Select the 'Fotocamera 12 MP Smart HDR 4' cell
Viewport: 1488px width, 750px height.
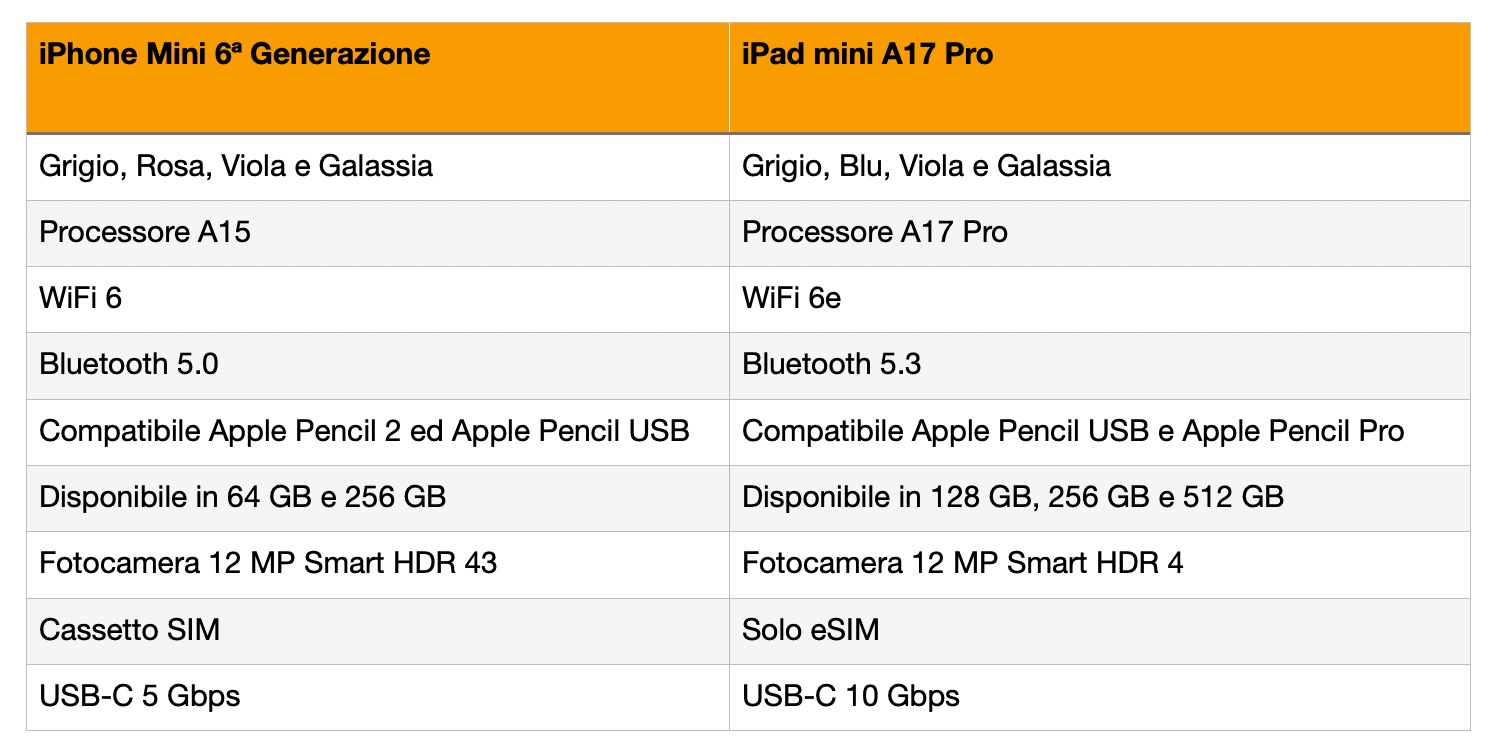point(963,563)
